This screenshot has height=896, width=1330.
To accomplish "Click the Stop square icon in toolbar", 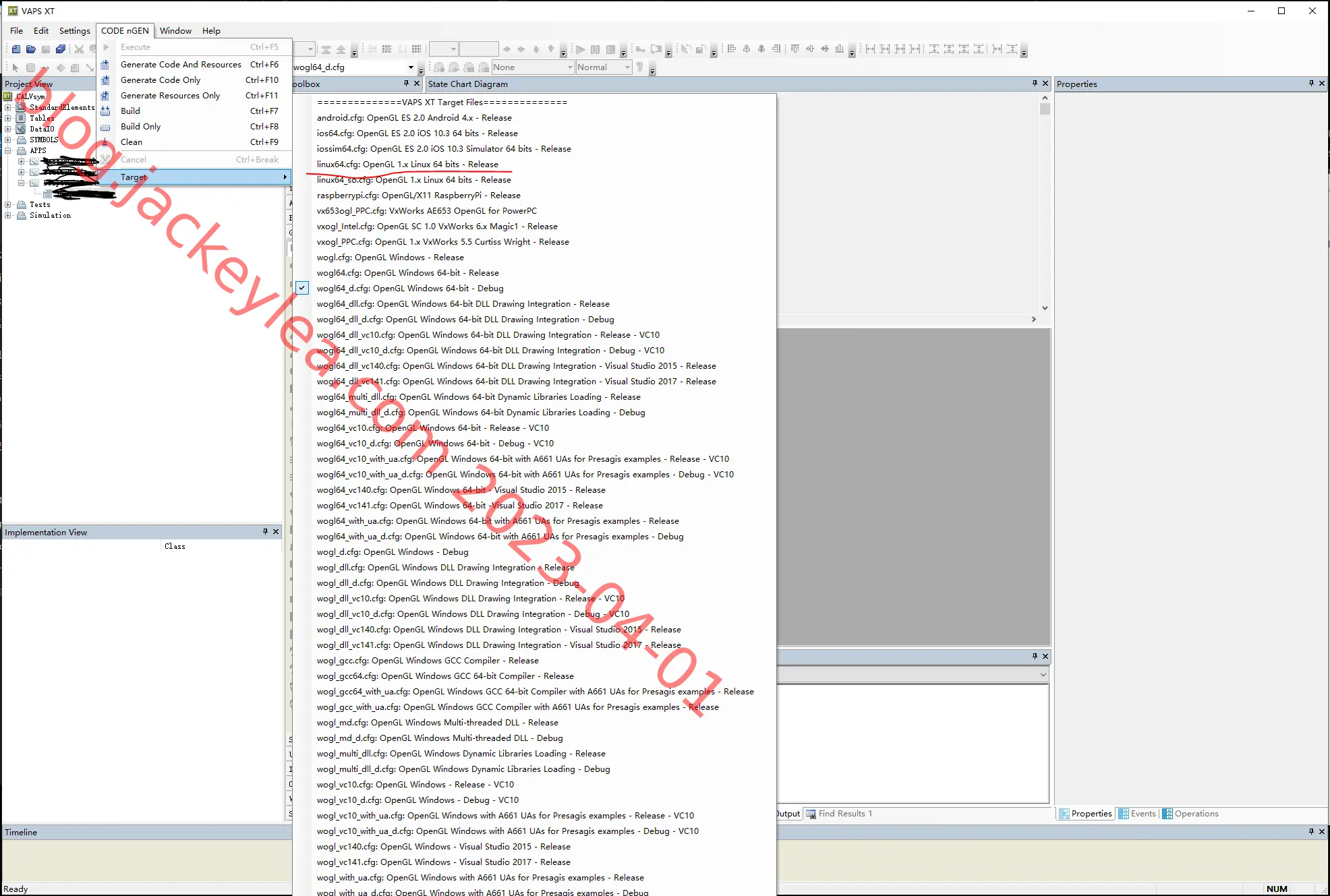I will pos(610,49).
